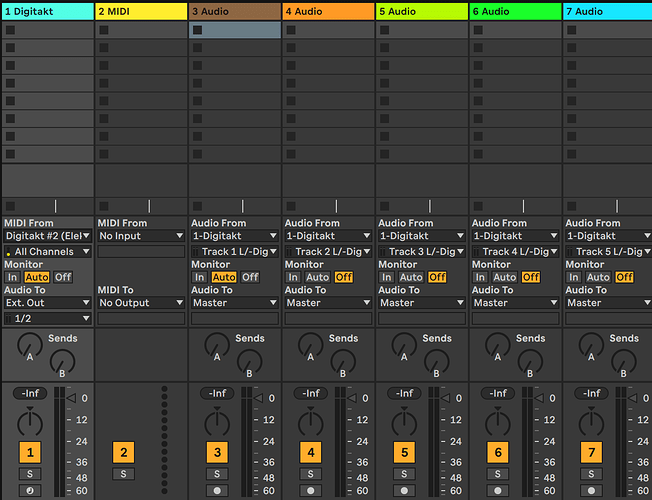This screenshot has height=500, width=652.
Task: Stop clips on 1 Digitakt track
Action: coord(10,206)
